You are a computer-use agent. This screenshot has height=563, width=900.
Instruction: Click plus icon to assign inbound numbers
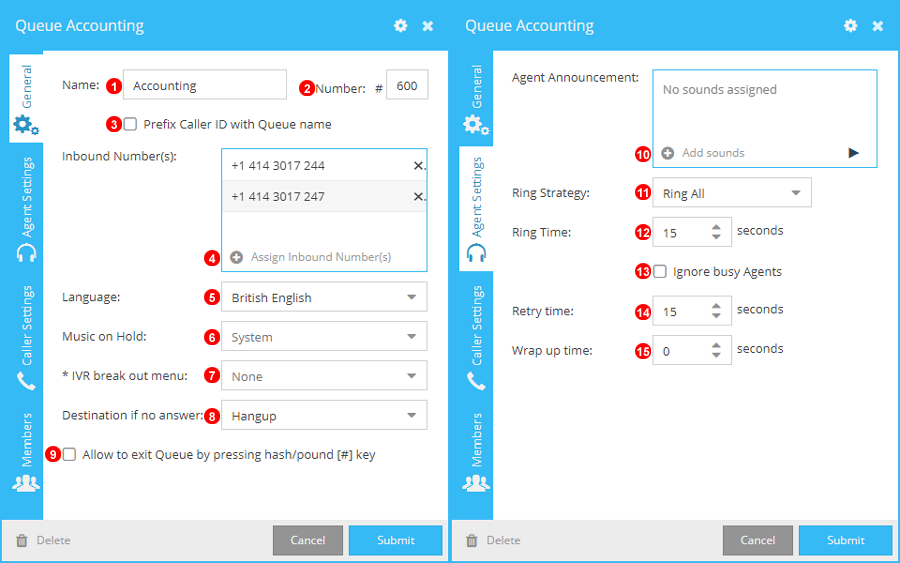236,257
